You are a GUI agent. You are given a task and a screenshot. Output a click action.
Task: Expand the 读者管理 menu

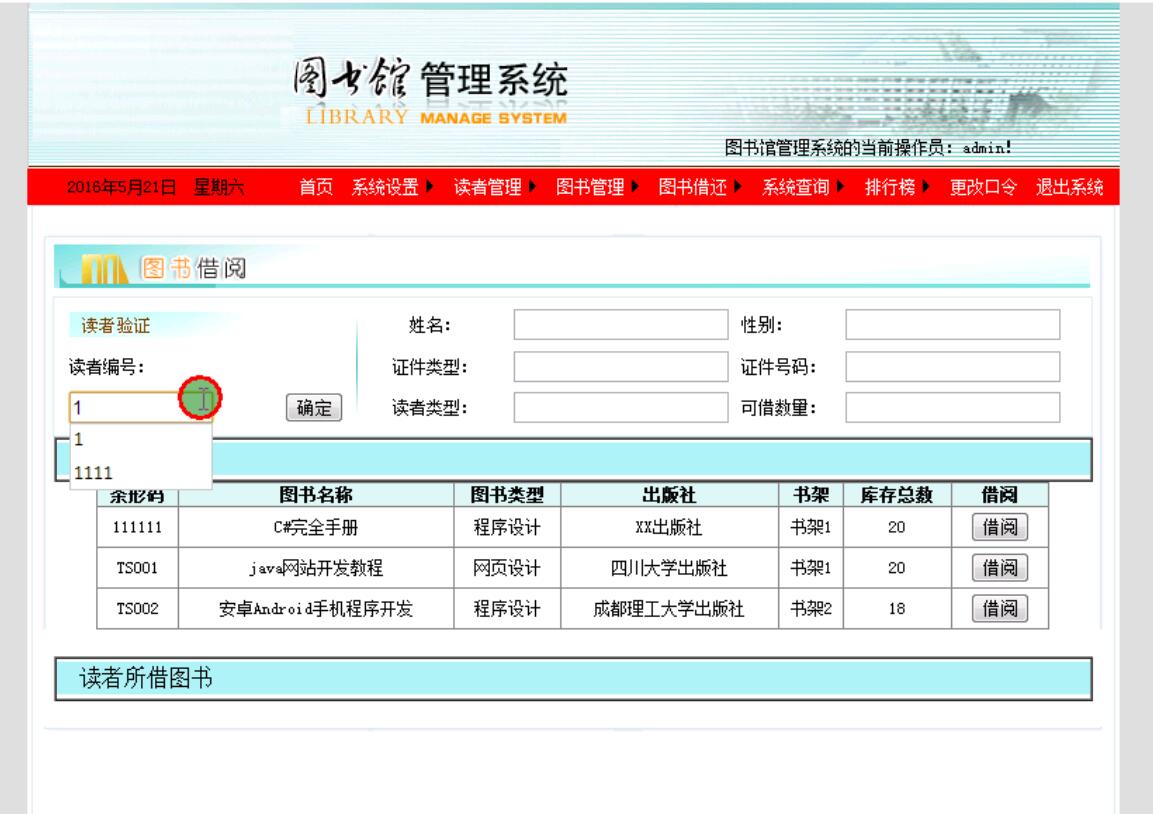click(495, 187)
